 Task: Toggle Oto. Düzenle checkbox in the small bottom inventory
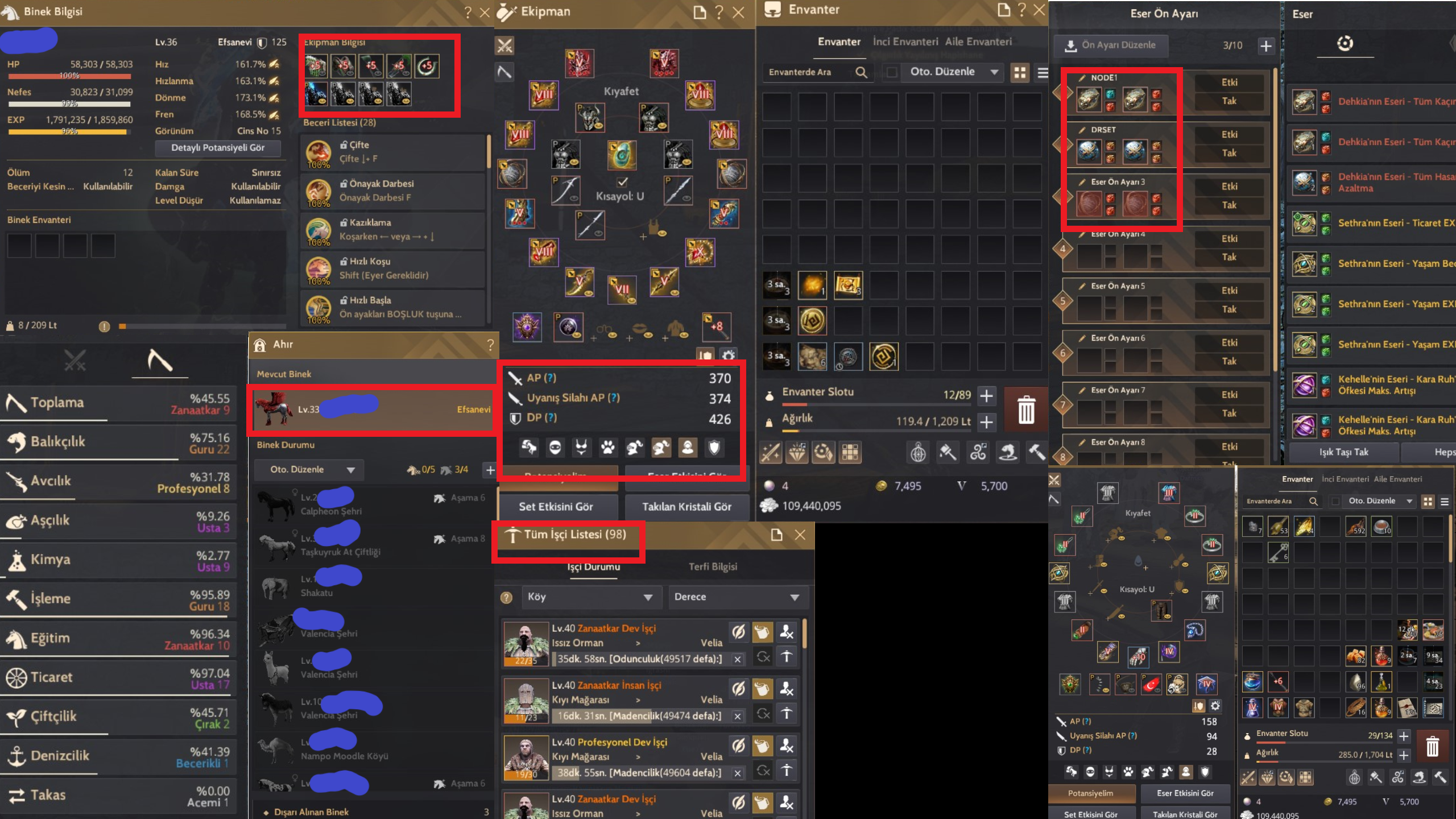click(x=1335, y=501)
